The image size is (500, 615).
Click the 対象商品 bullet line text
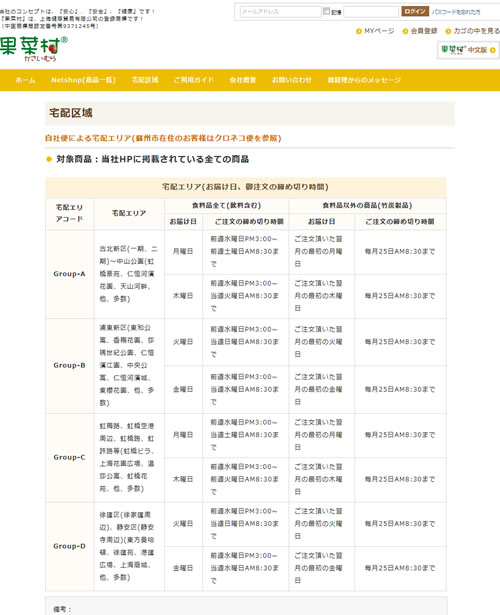[153, 159]
